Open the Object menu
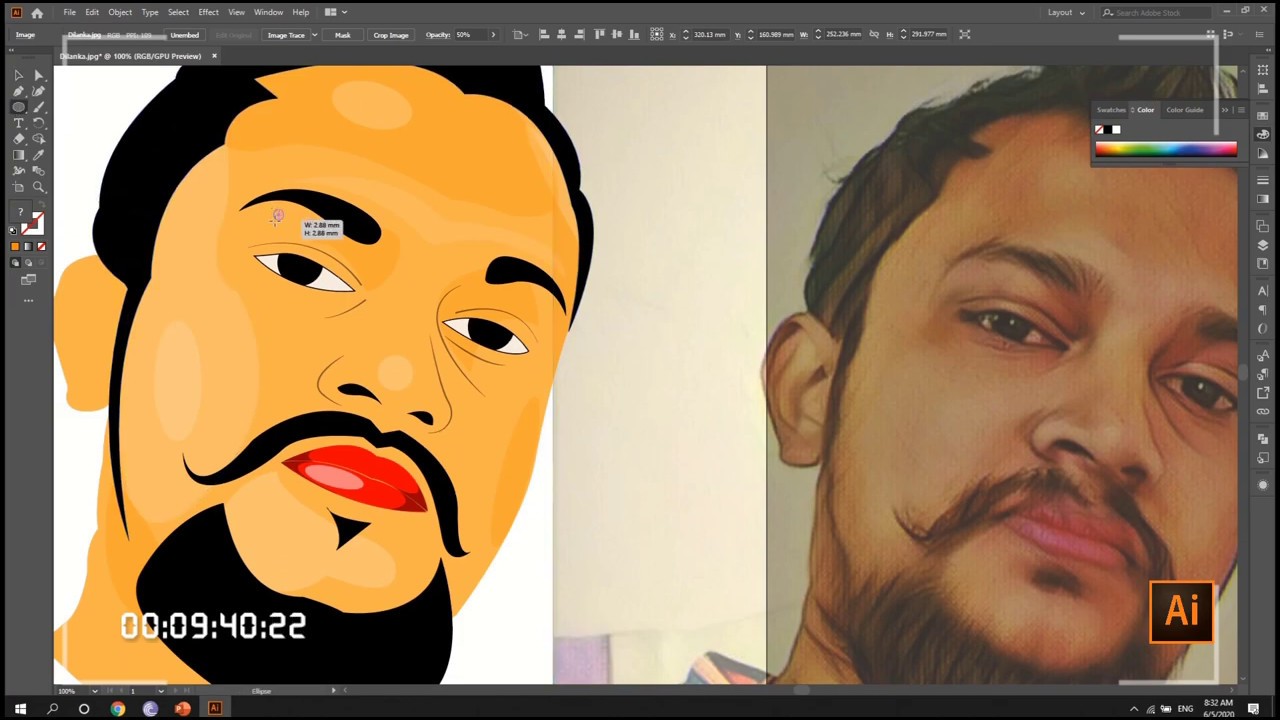Image resolution: width=1280 pixels, height=720 pixels. point(120,12)
